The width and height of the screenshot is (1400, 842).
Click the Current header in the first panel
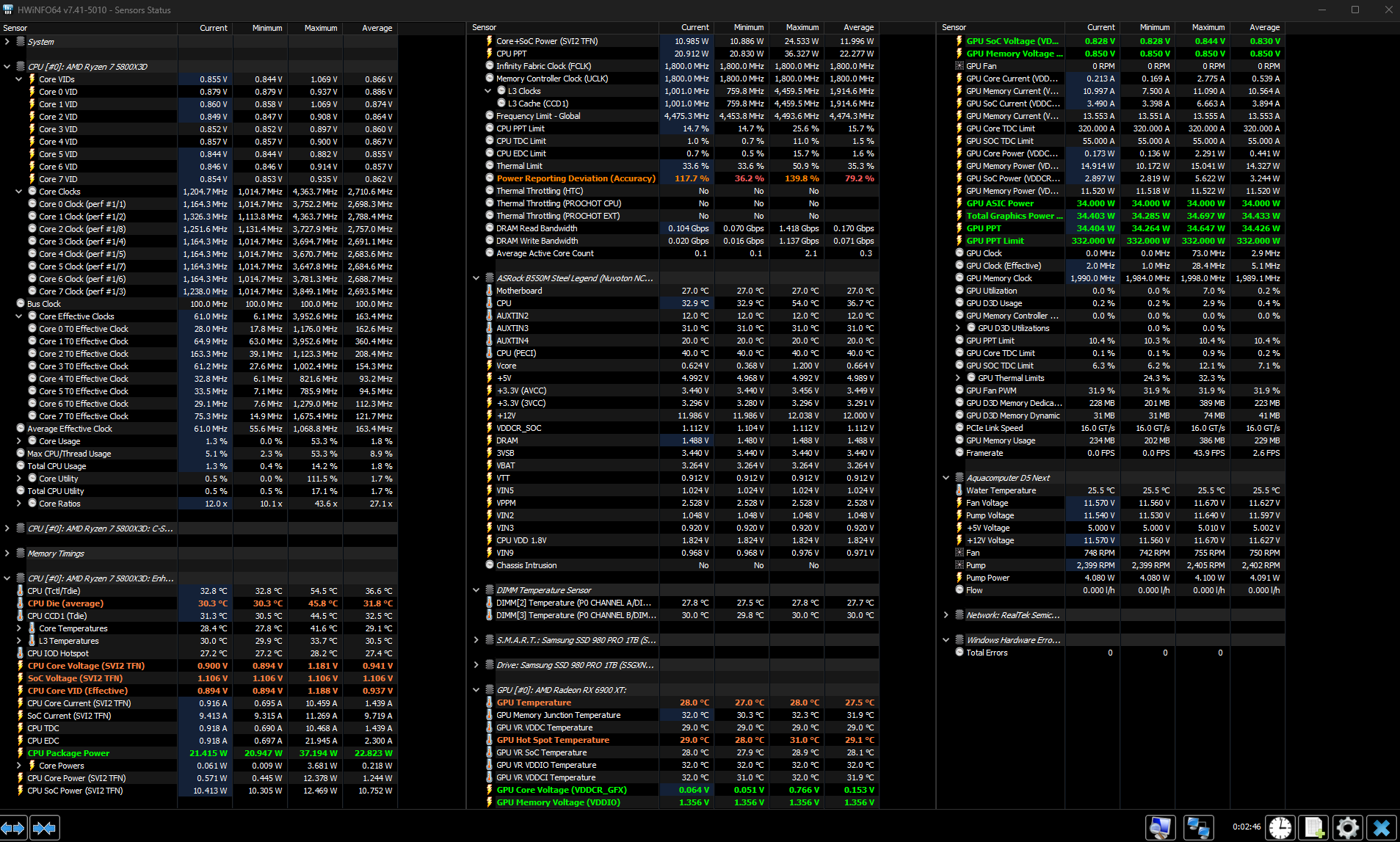coord(206,28)
